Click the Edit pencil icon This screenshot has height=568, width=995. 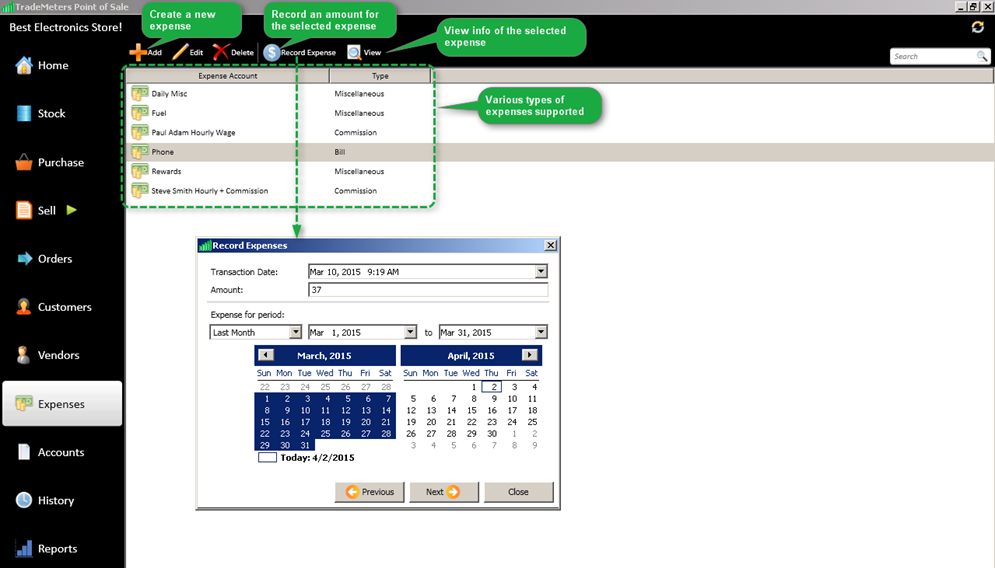tap(180, 52)
